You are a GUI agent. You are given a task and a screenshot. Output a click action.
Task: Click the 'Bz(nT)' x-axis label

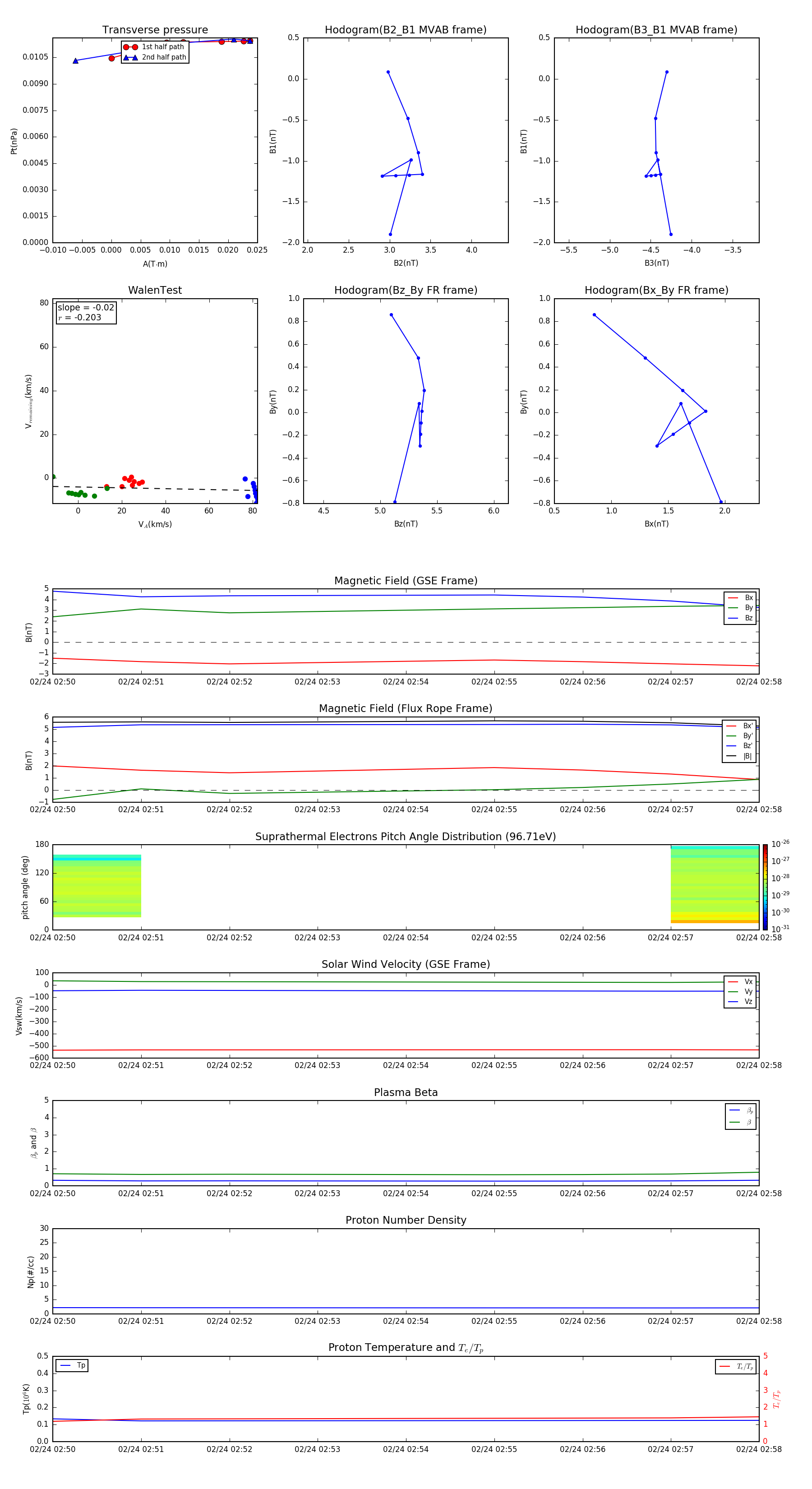(406, 524)
